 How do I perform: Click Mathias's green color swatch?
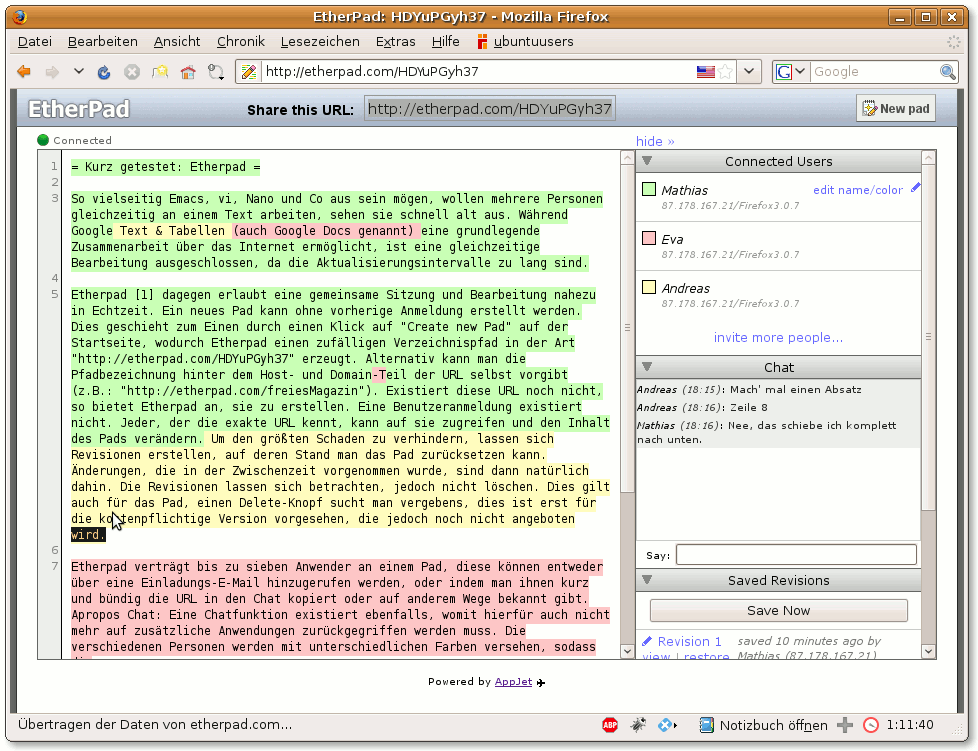coord(649,189)
